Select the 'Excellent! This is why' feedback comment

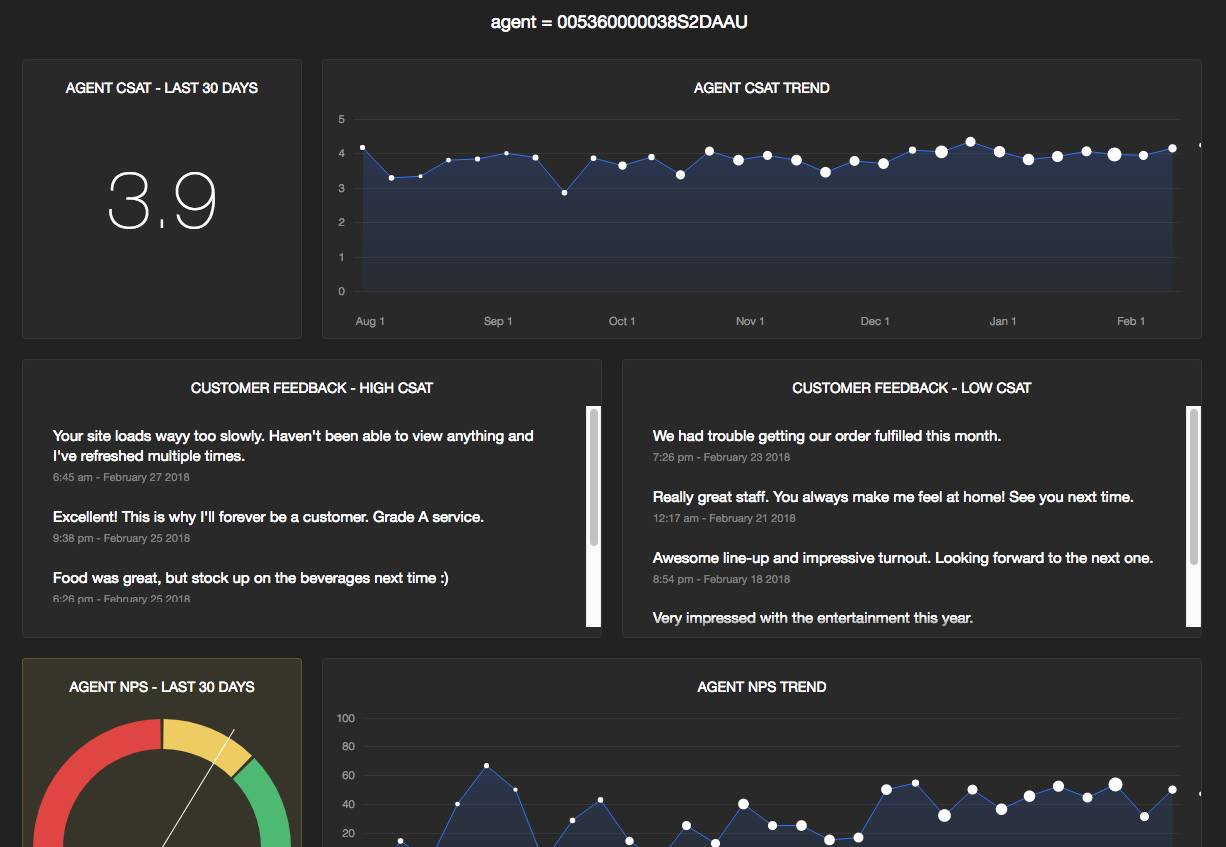tap(268, 517)
